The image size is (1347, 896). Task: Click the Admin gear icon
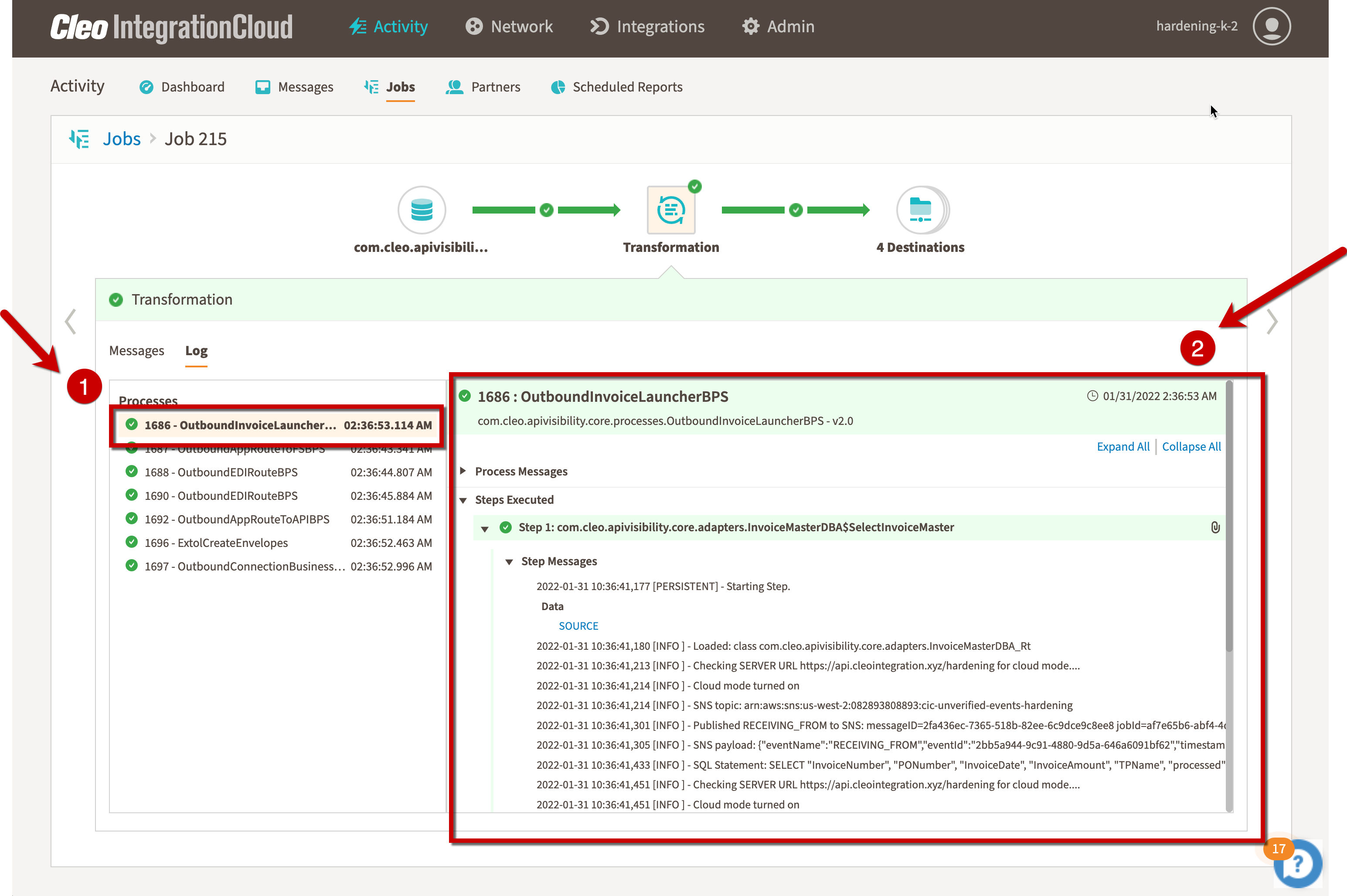click(x=750, y=26)
